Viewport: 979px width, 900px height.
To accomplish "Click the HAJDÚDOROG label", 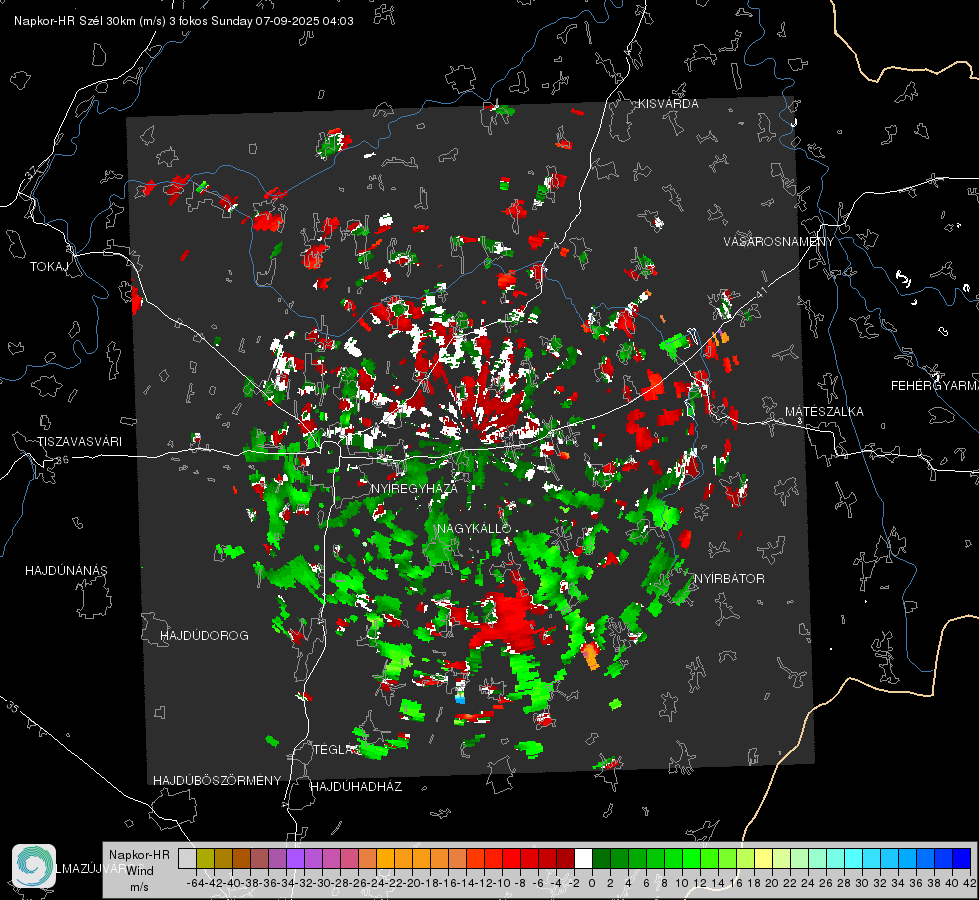I will (204, 636).
